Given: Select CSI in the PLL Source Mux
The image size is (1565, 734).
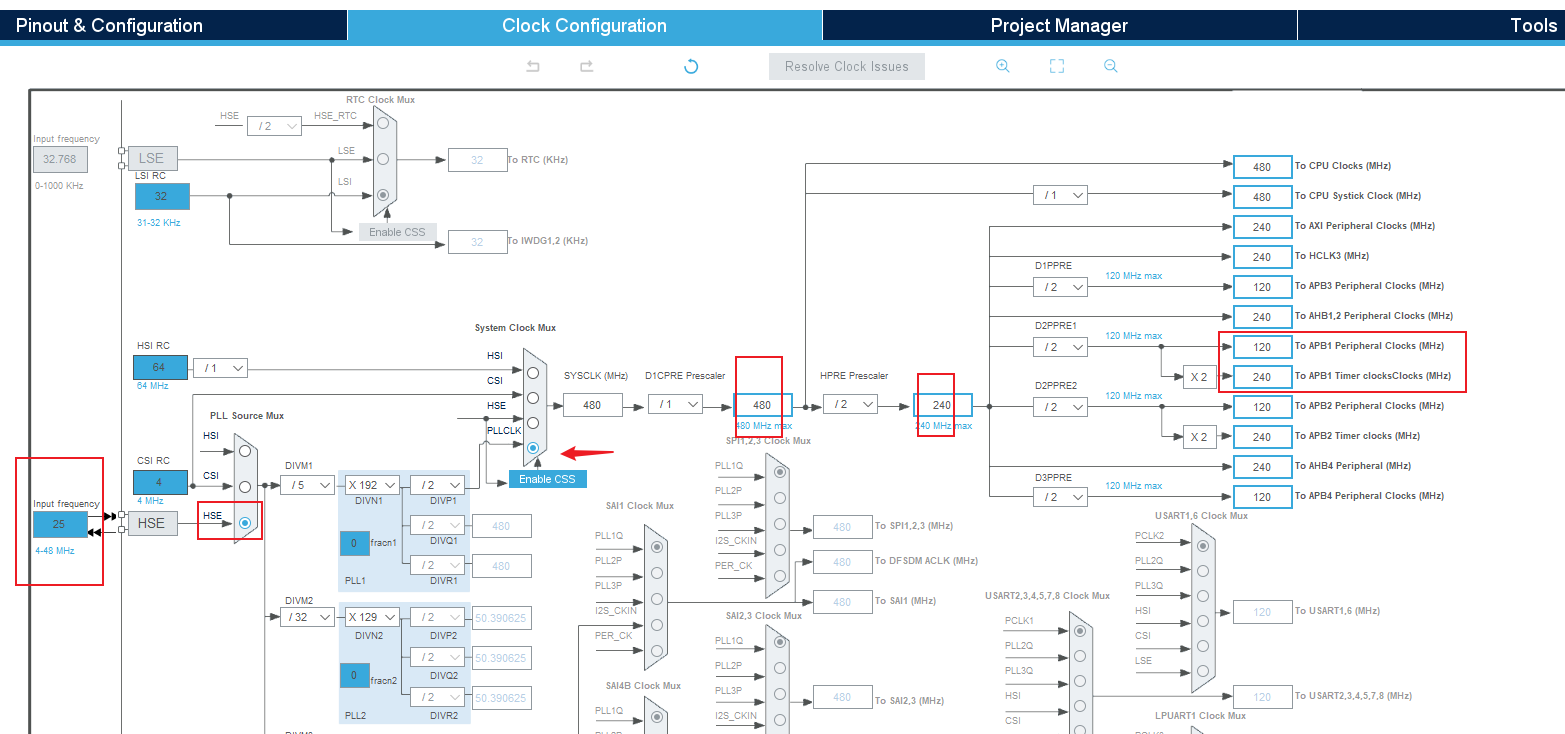Looking at the screenshot, I should 244,487.
